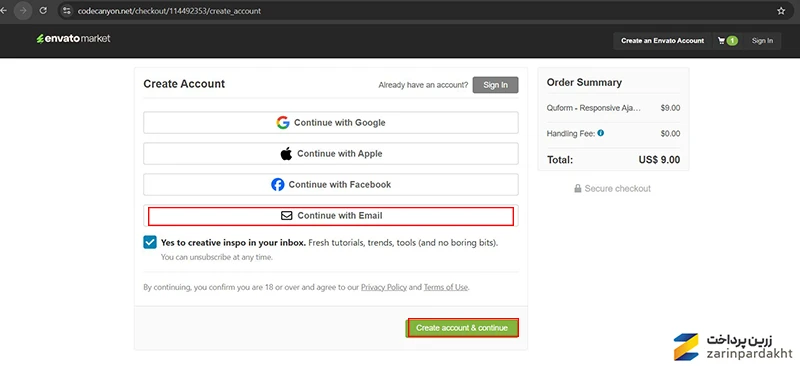Click Create an Envato Account in header
The height and width of the screenshot is (366, 800).
pos(662,41)
